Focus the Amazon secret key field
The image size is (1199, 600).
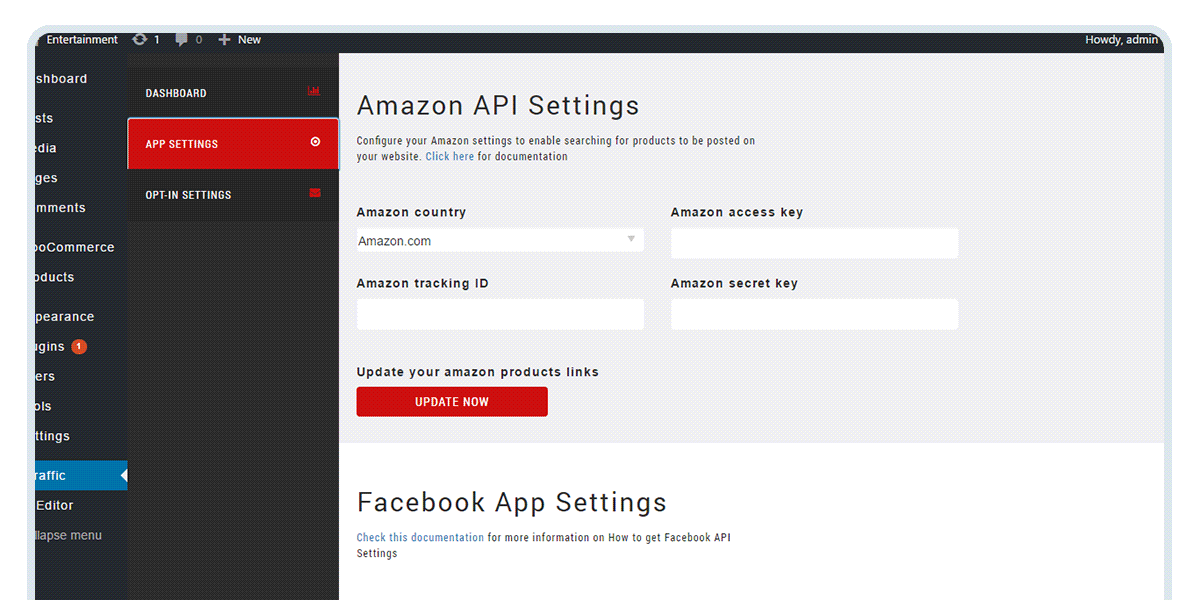814,314
